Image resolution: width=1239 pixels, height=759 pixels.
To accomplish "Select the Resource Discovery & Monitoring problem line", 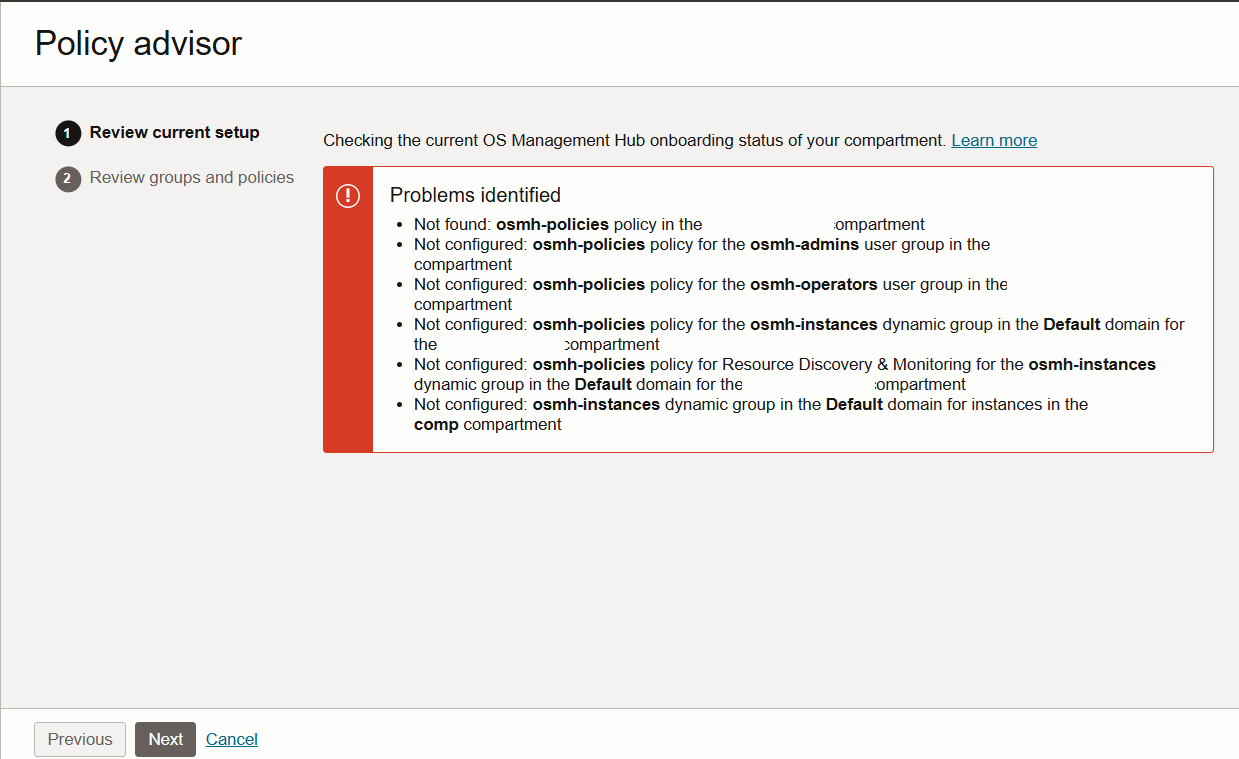I will [785, 374].
